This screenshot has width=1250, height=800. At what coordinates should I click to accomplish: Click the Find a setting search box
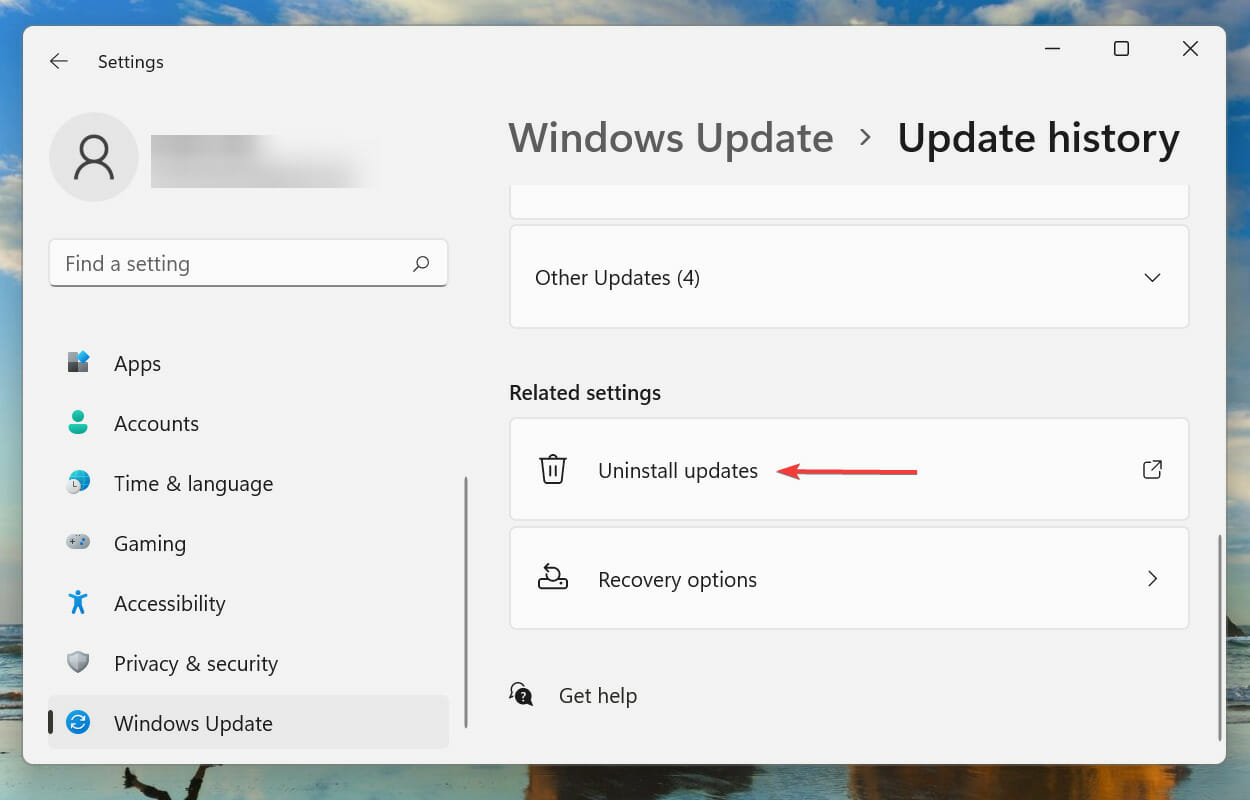[x=248, y=264]
